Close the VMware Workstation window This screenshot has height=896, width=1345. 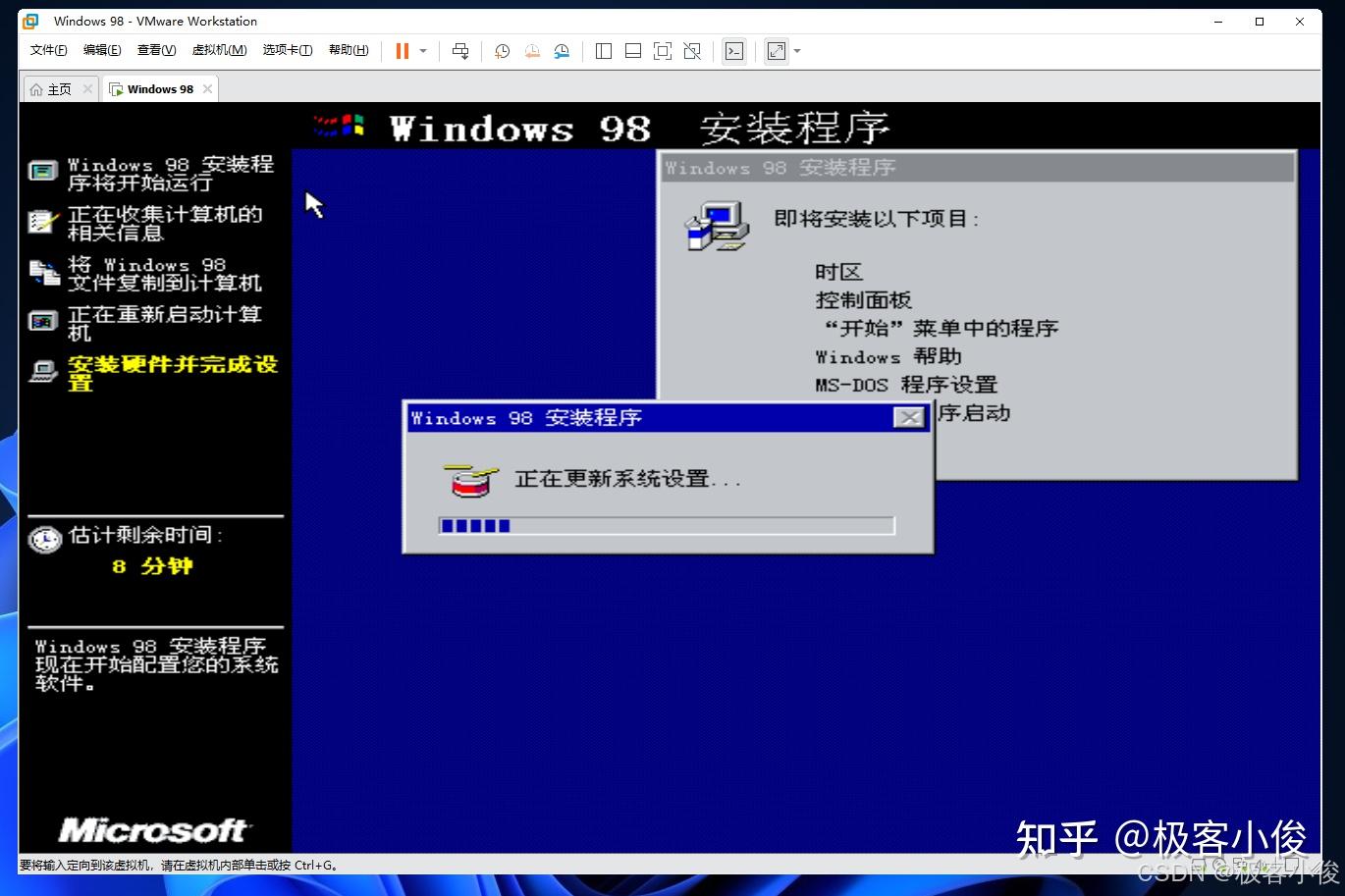coord(1300,21)
